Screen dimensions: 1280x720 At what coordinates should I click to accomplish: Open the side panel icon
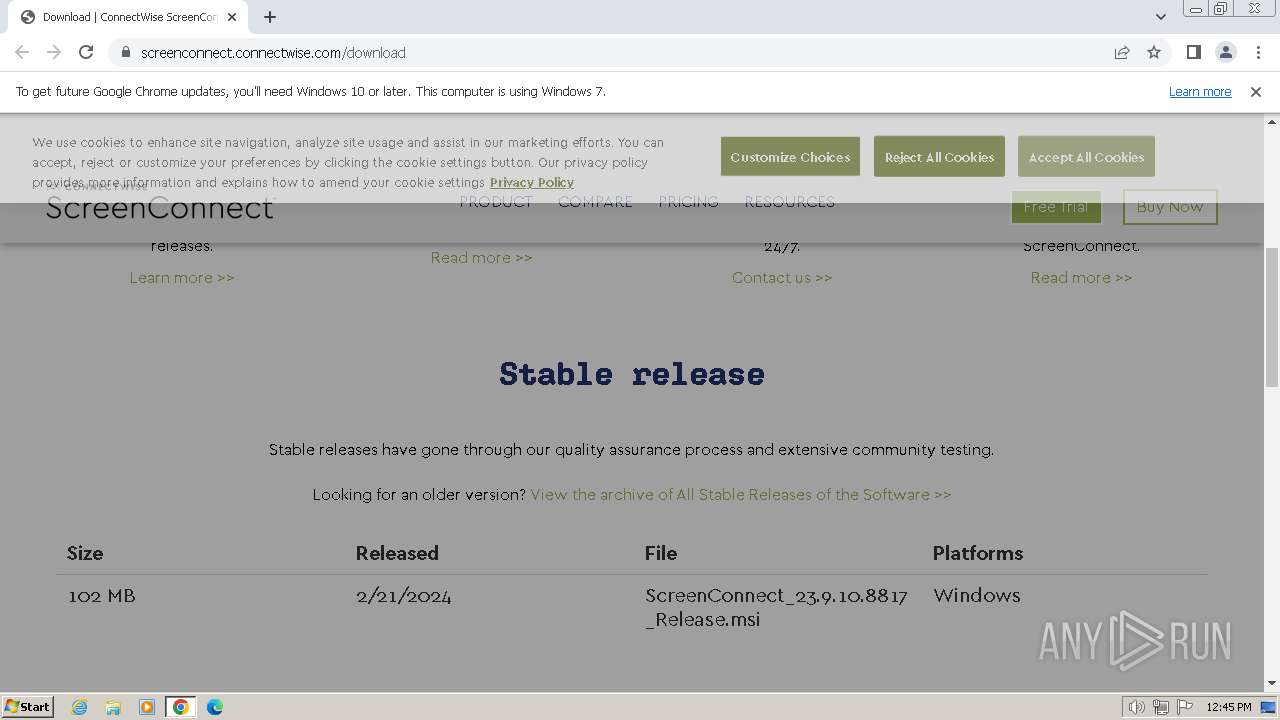pyautogui.click(x=1193, y=52)
